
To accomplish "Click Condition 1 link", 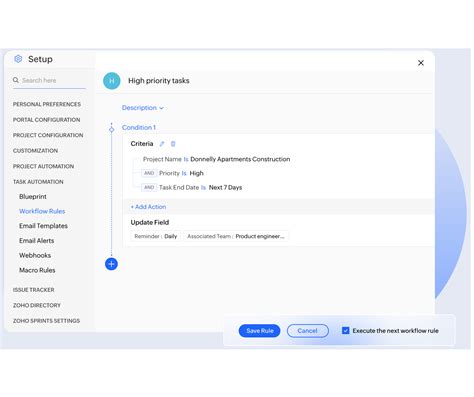I will click(x=139, y=127).
